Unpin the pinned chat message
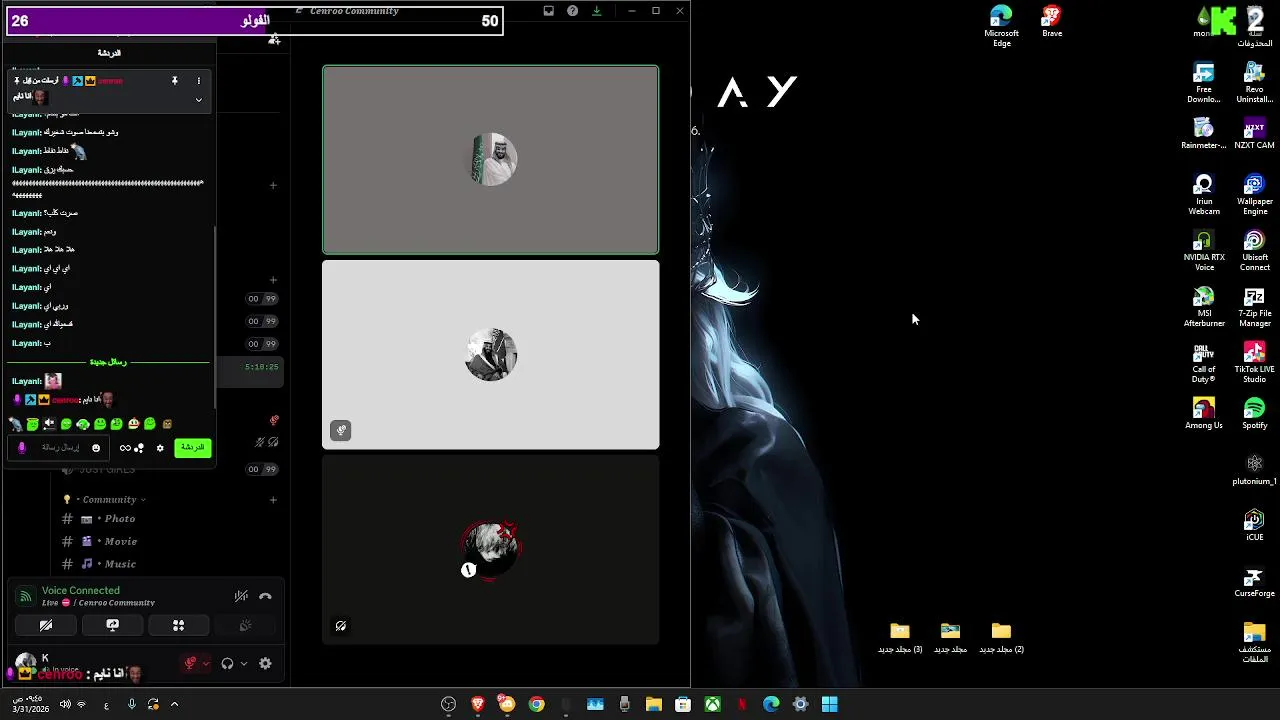The image size is (1280, 720). pos(174,80)
